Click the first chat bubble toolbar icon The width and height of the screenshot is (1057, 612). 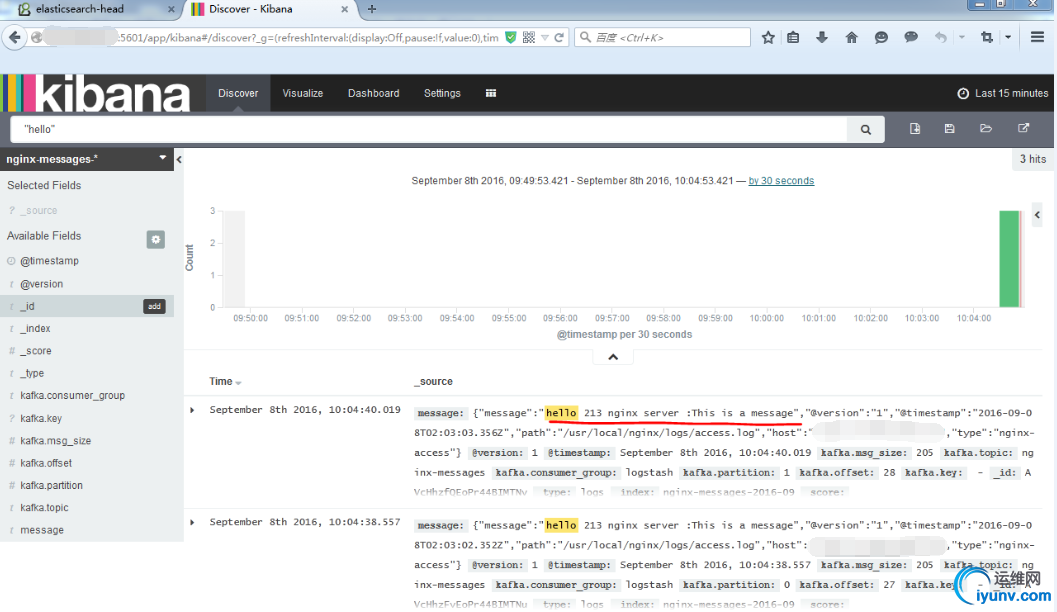[x=881, y=38]
